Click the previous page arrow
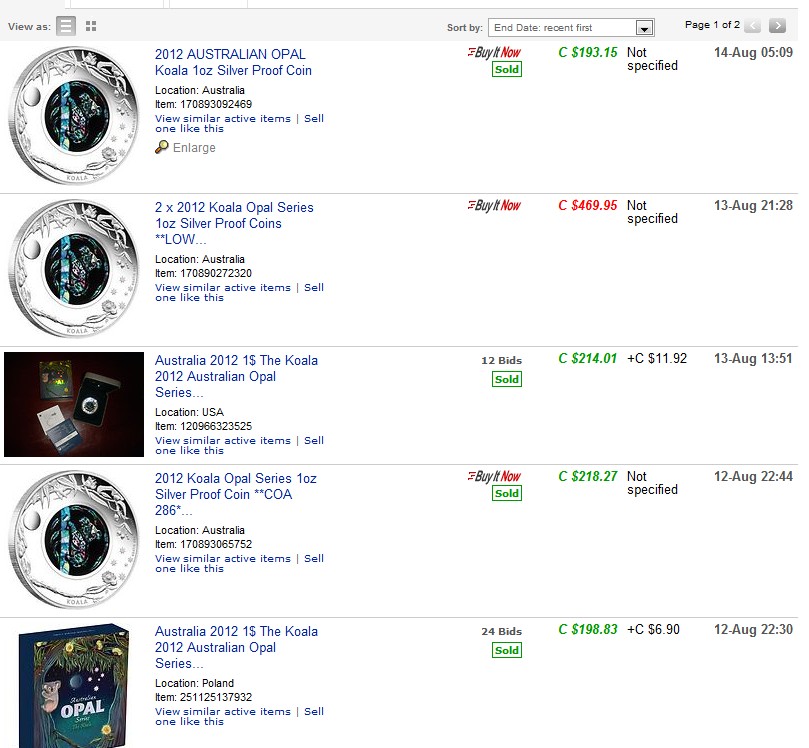 coord(753,25)
